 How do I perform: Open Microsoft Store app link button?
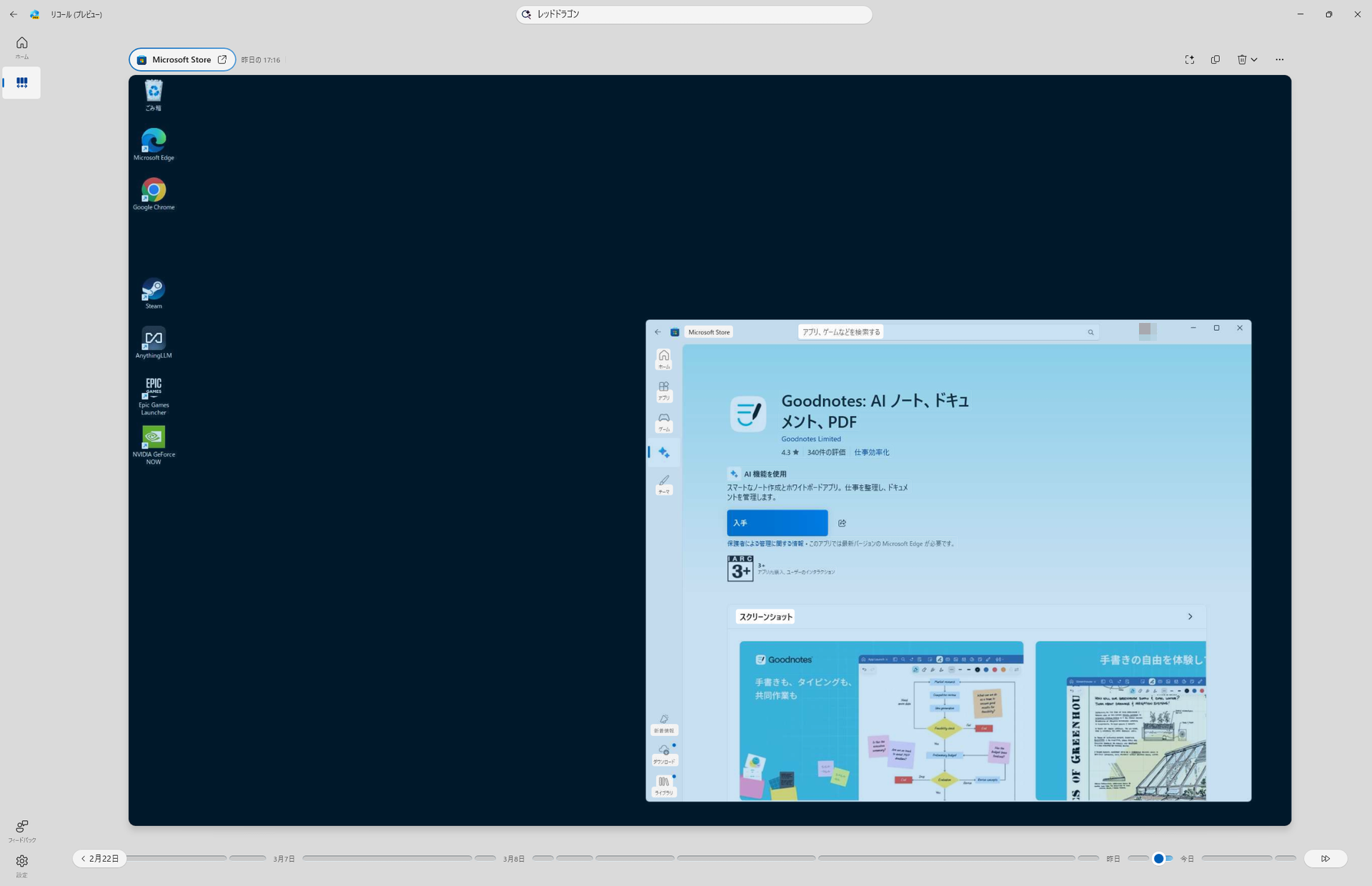(182, 60)
